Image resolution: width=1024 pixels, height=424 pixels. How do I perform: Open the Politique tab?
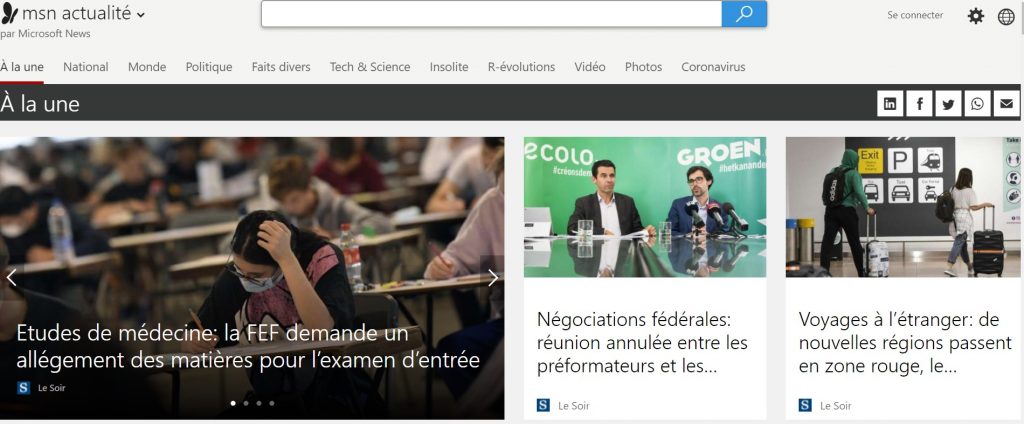(x=209, y=67)
